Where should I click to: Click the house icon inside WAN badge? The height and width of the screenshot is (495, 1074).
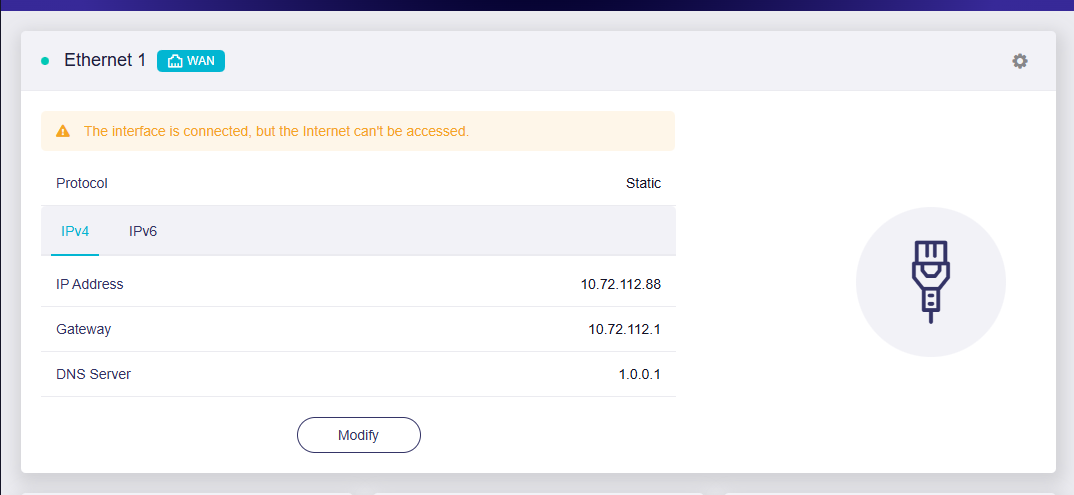click(x=175, y=61)
